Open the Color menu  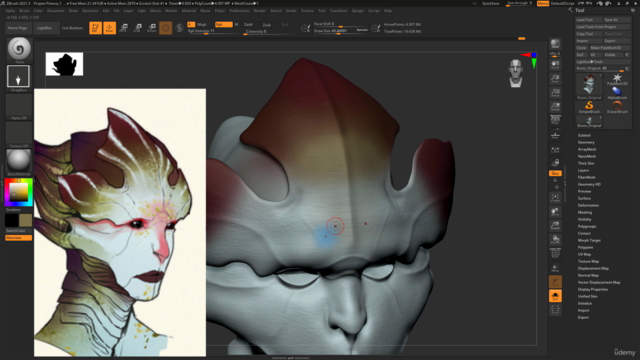[38, 11]
